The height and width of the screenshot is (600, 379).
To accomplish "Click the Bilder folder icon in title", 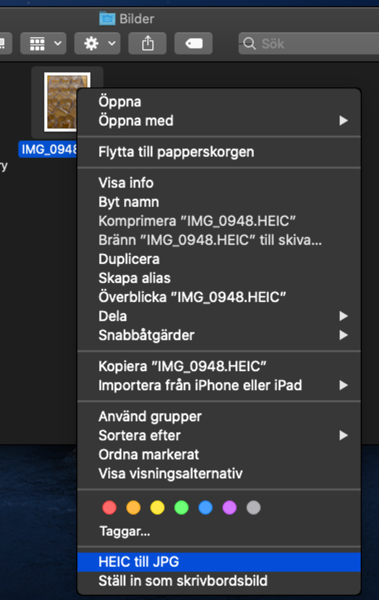I will coord(107,18).
